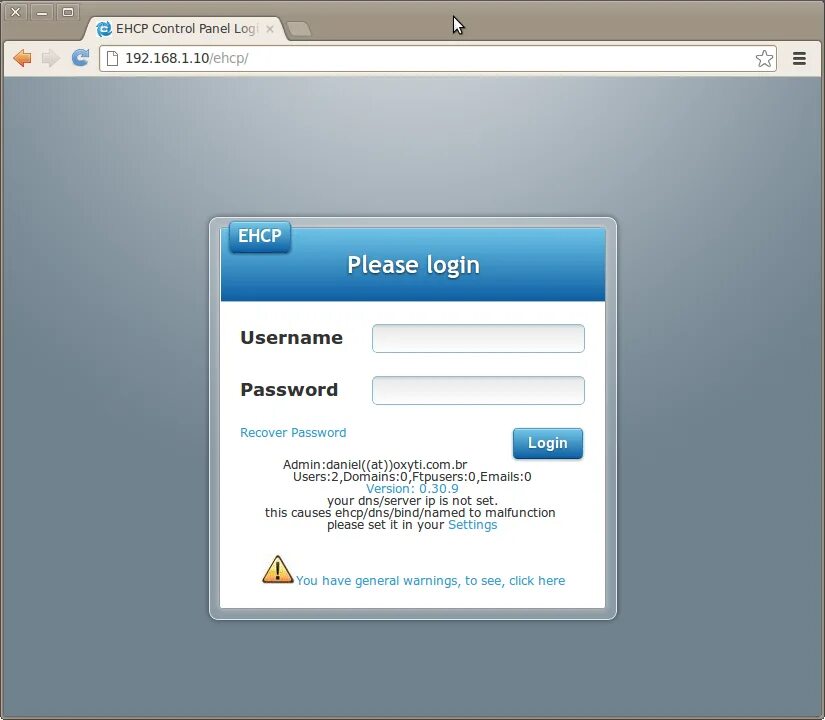Open the Recover Password link

pyautogui.click(x=293, y=433)
